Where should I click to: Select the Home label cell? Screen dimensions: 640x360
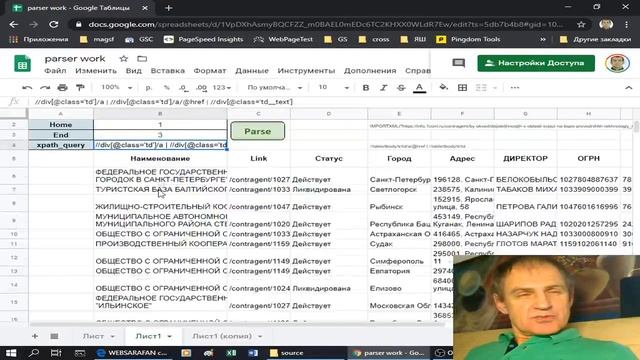tap(61, 124)
